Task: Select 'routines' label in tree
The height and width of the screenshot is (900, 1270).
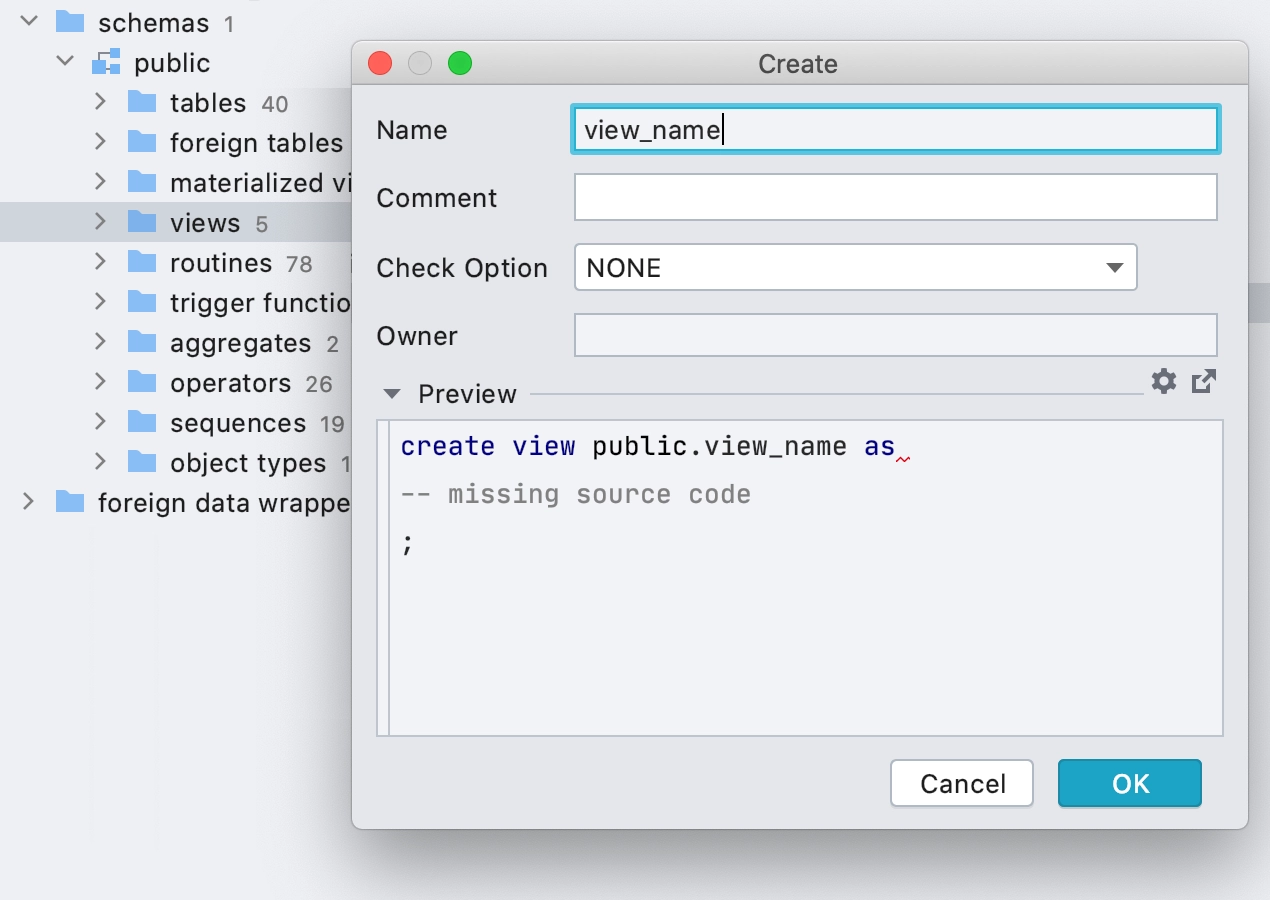Action: pyautogui.click(x=221, y=263)
